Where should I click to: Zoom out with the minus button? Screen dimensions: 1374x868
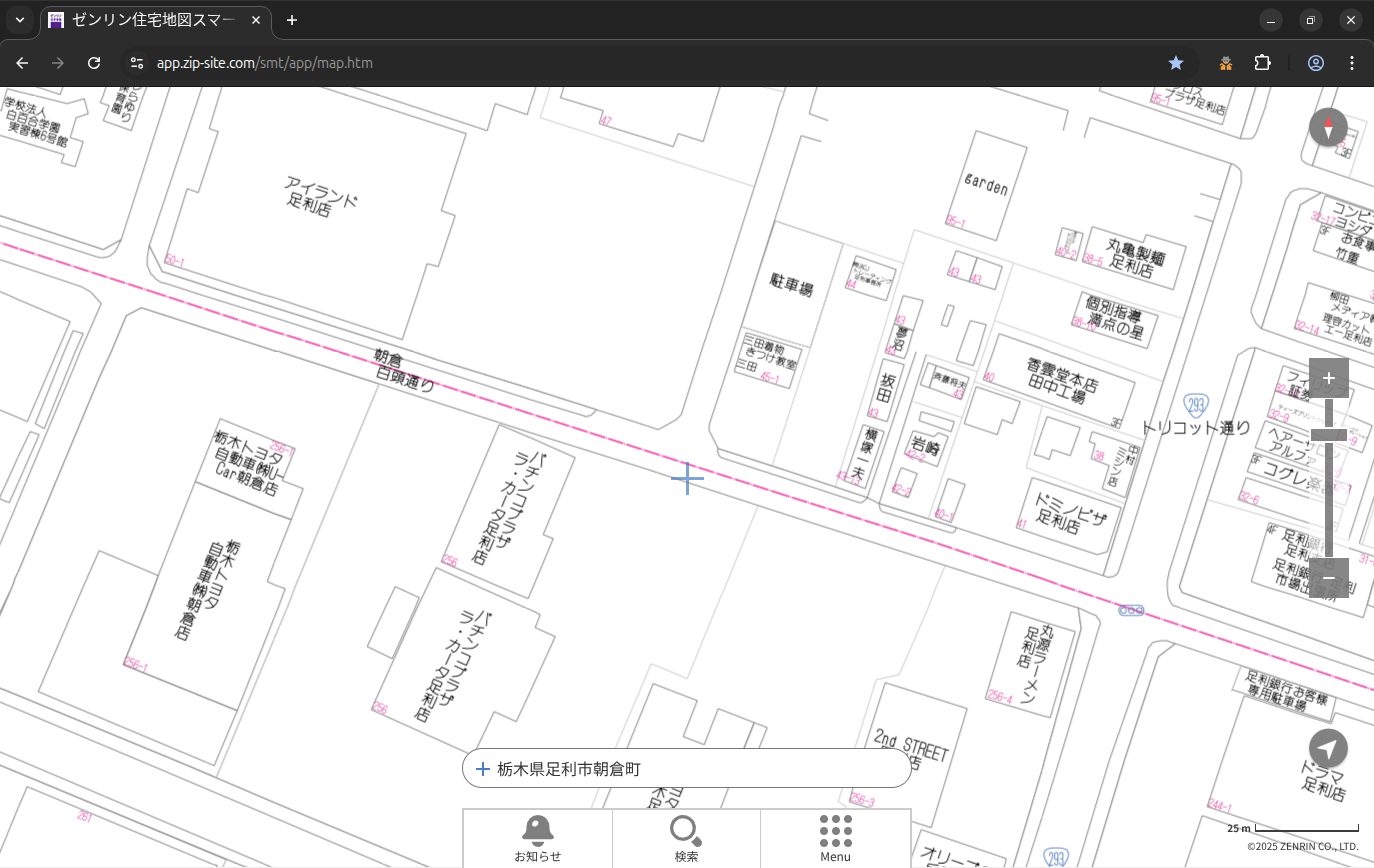tap(1328, 578)
